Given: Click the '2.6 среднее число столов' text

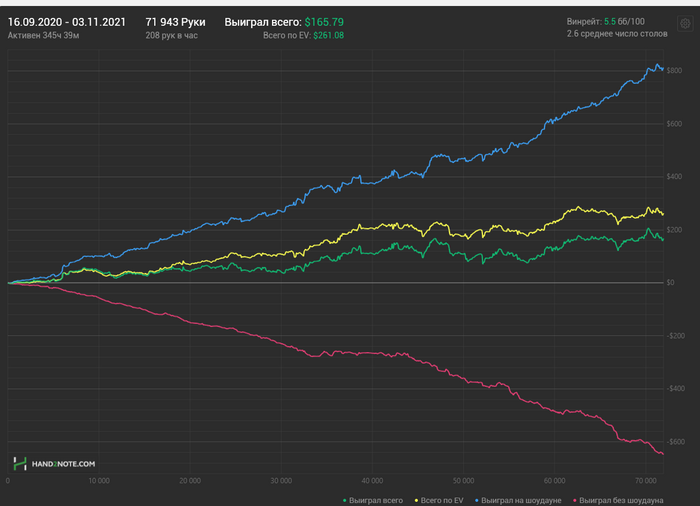Looking at the screenshot, I should click(617, 34).
